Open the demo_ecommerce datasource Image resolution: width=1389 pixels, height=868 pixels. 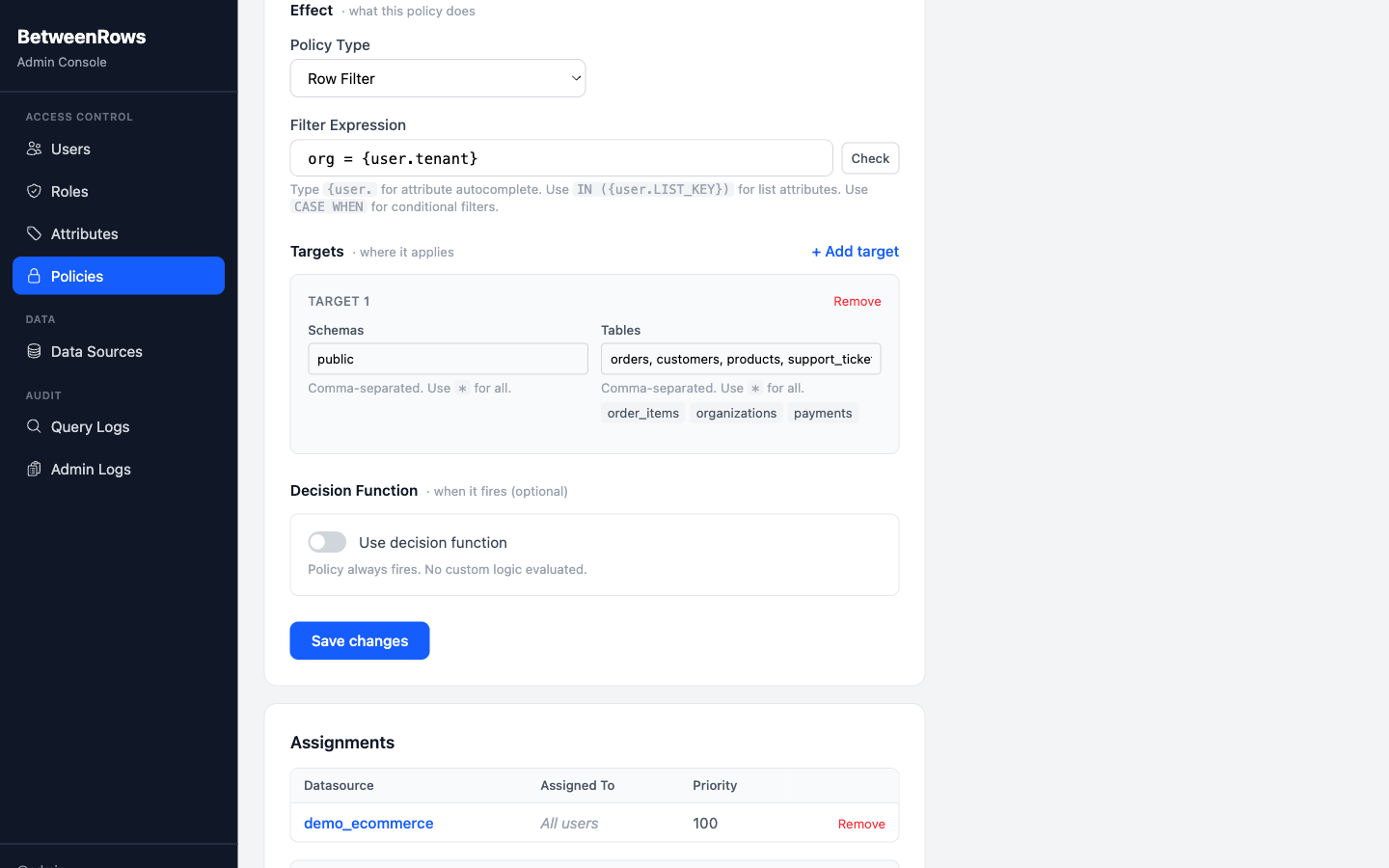tap(368, 823)
